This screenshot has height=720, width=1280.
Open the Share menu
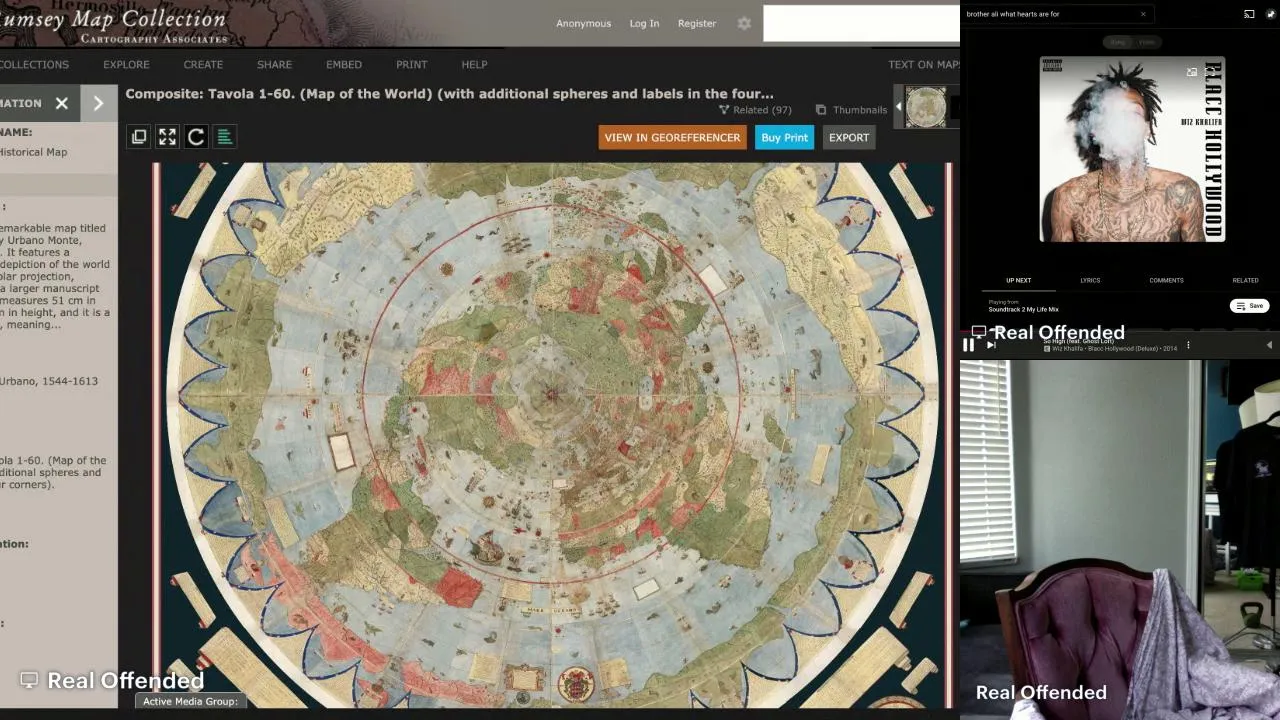(274, 64)
